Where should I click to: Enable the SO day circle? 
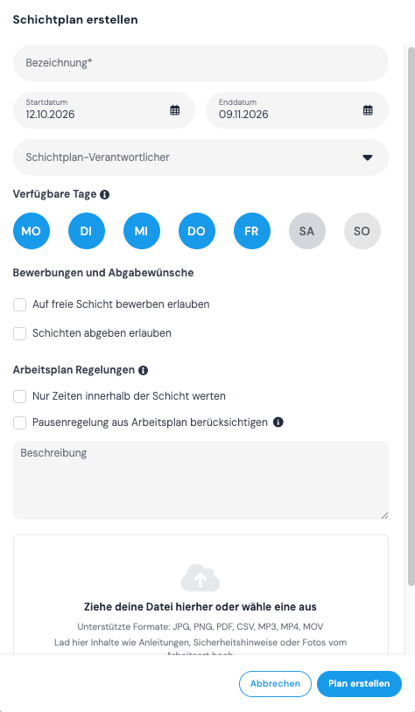pyautogui.click(x=362, y=231)
